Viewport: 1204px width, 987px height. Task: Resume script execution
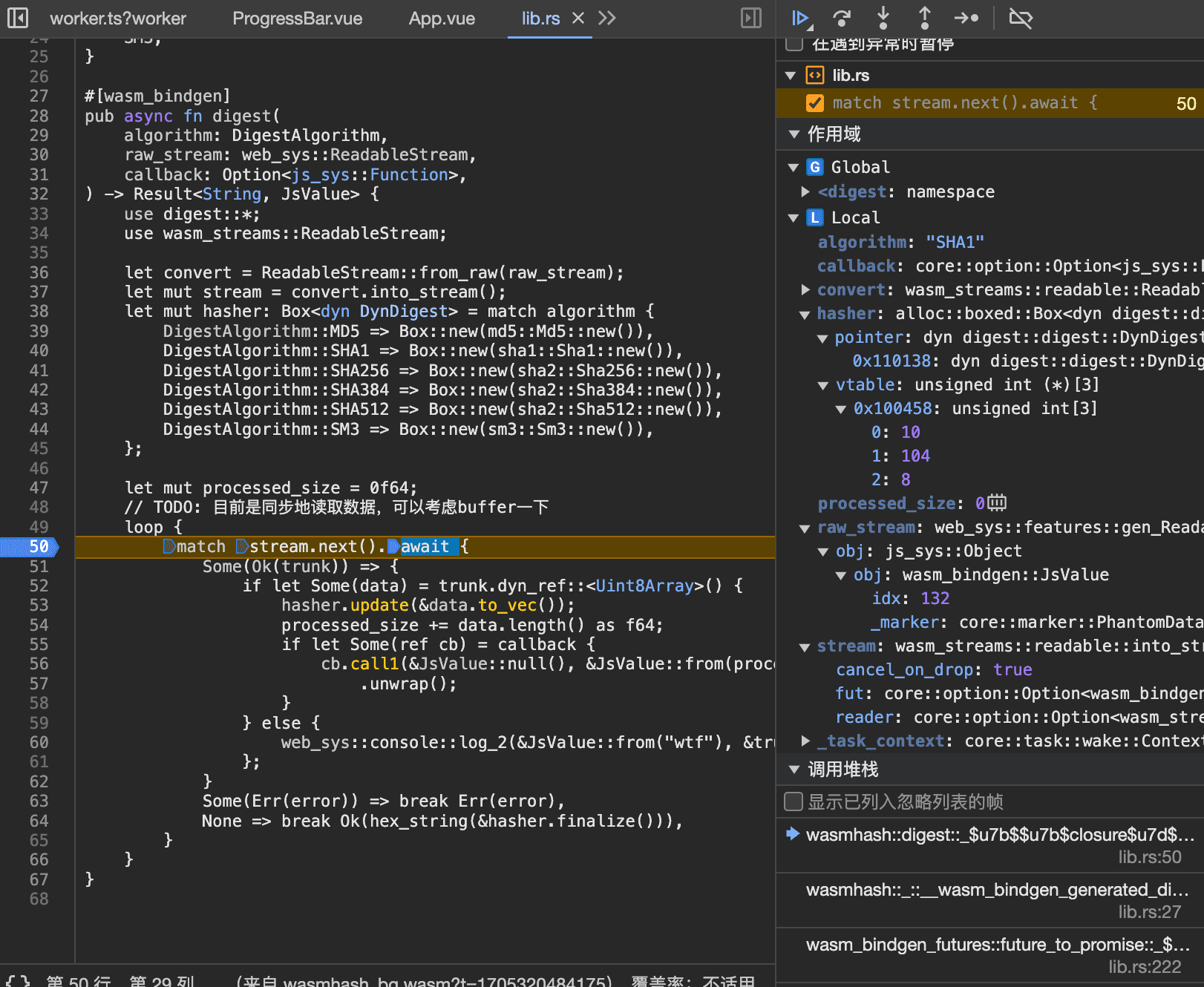pyautogui.click(x=802, y=18)
